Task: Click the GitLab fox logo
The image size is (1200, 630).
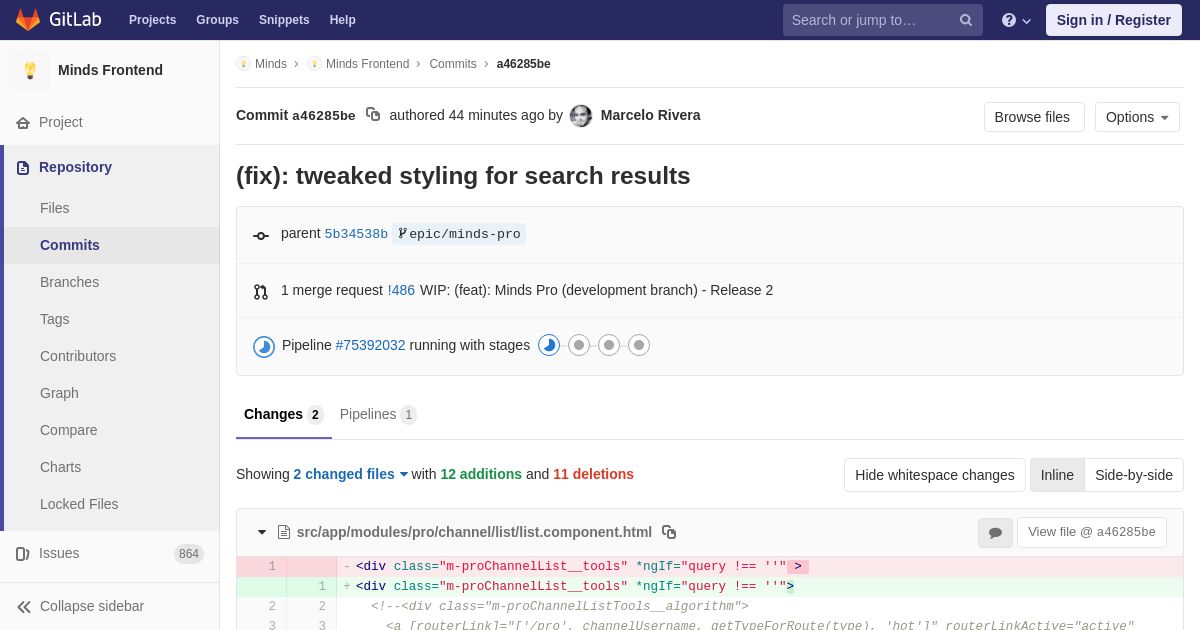Action: point(28,20)
